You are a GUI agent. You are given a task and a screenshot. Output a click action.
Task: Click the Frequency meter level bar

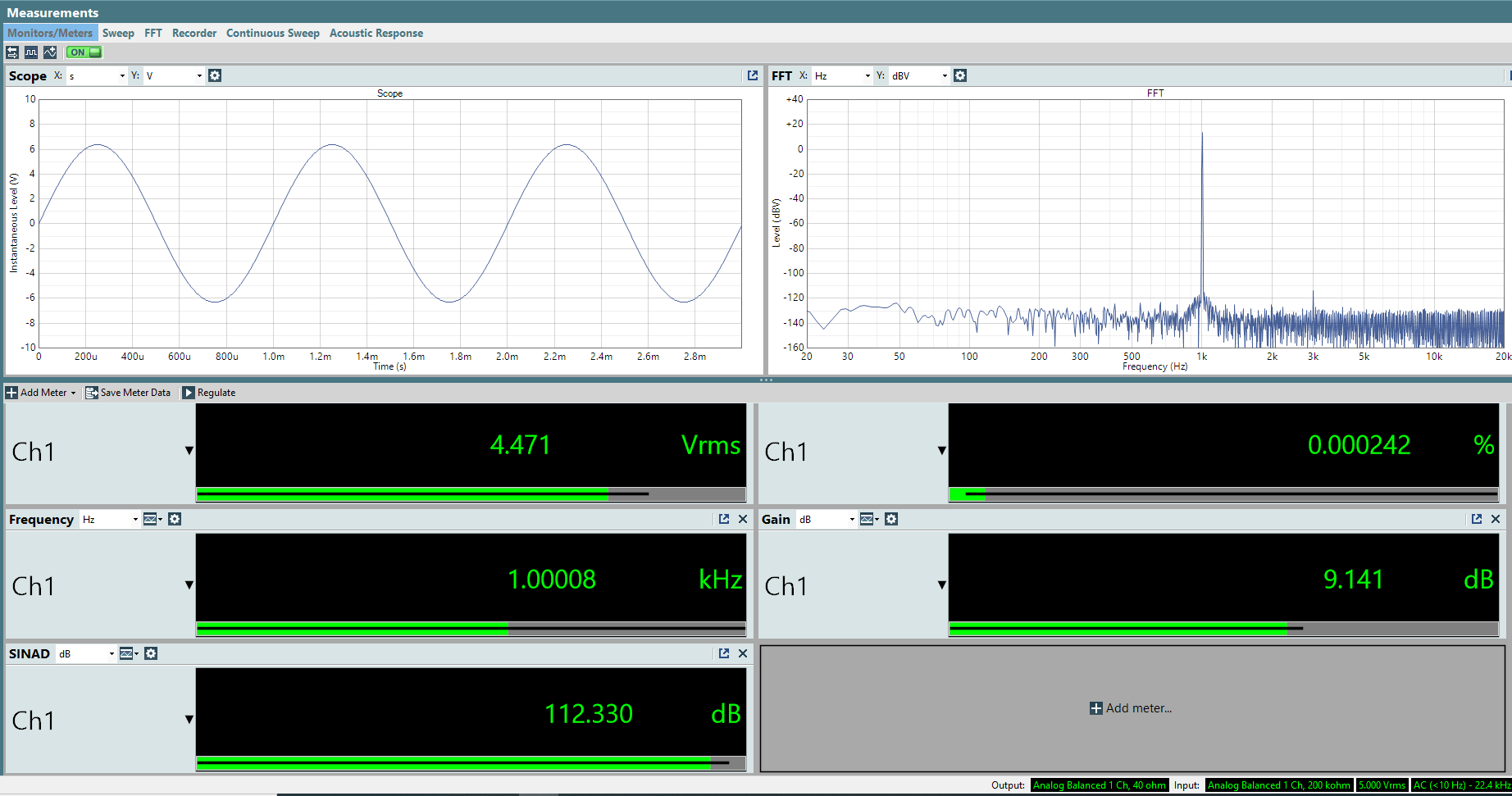click(x=471, y=629)
